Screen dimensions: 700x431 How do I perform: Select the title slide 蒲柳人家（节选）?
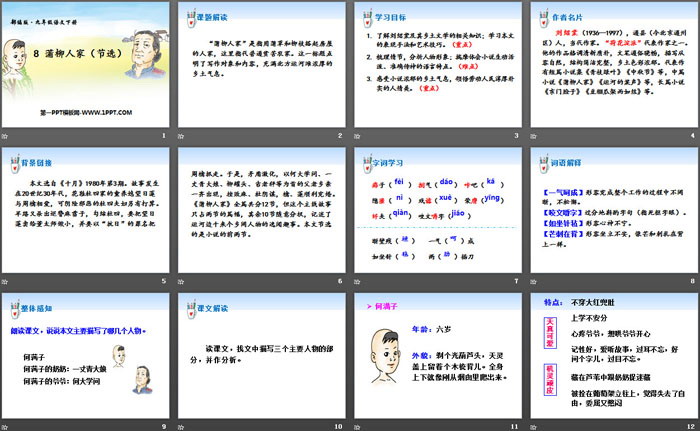tap(85, 64)
